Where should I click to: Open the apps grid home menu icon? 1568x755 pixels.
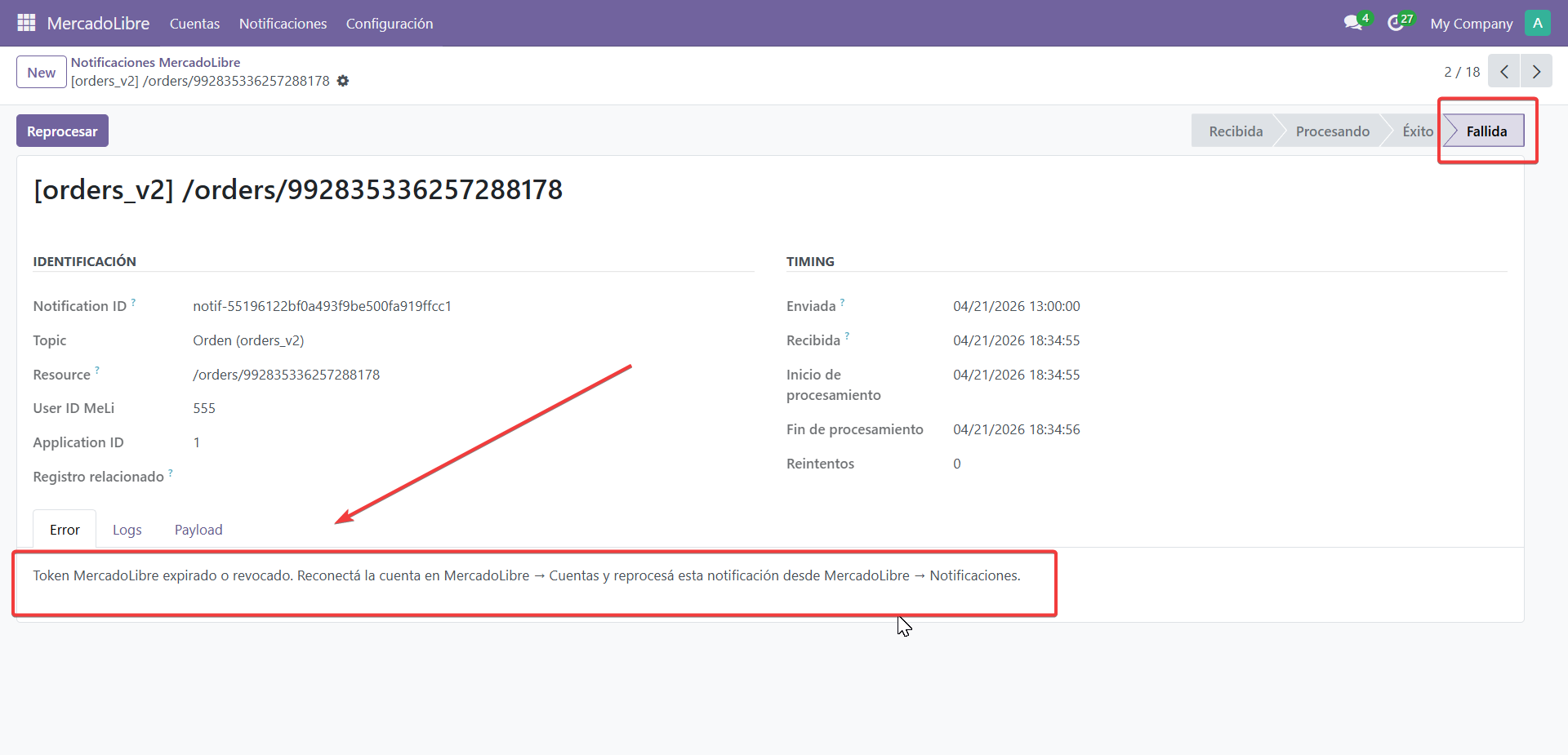coord(26,23)
